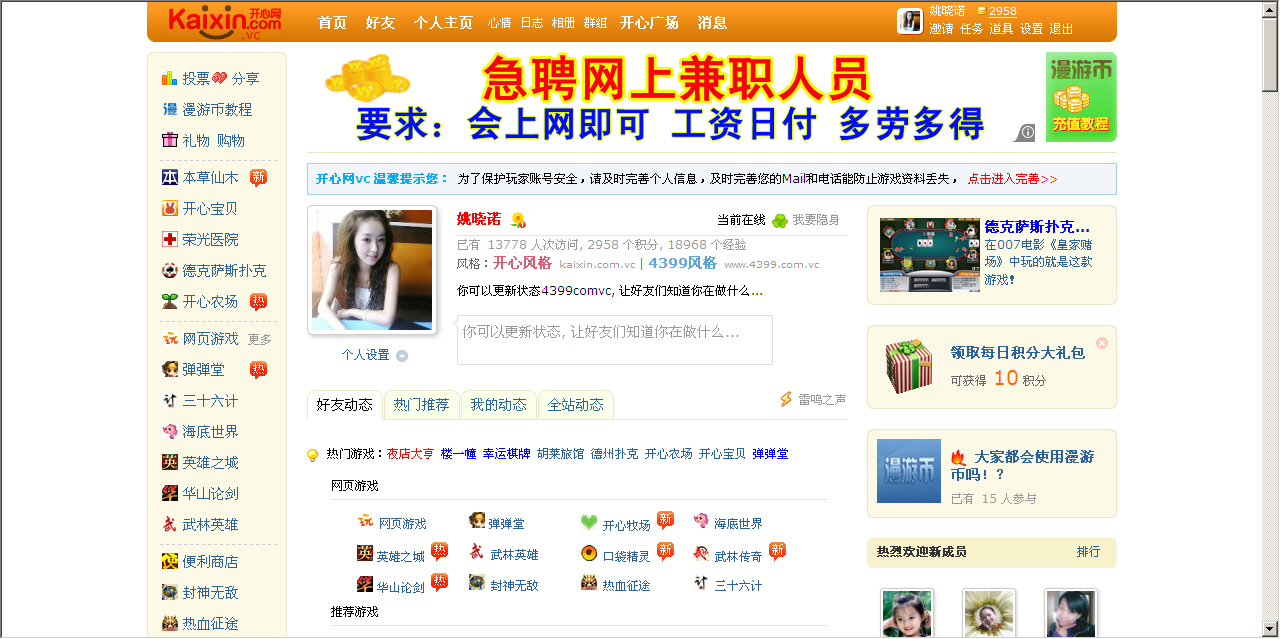The image size is (1280, 639).
Task: Switch to the 我的动态 tab
Action: [498, 405]
